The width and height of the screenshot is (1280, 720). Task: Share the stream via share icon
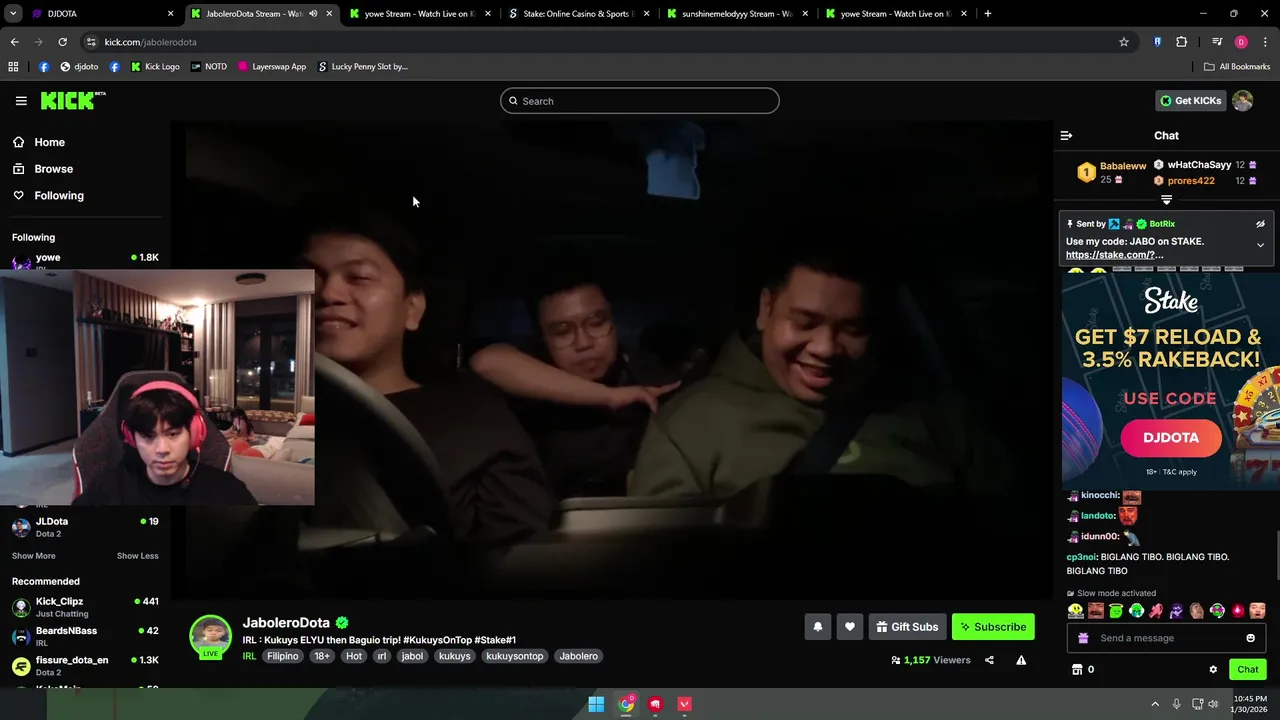(x=989, y=660)
